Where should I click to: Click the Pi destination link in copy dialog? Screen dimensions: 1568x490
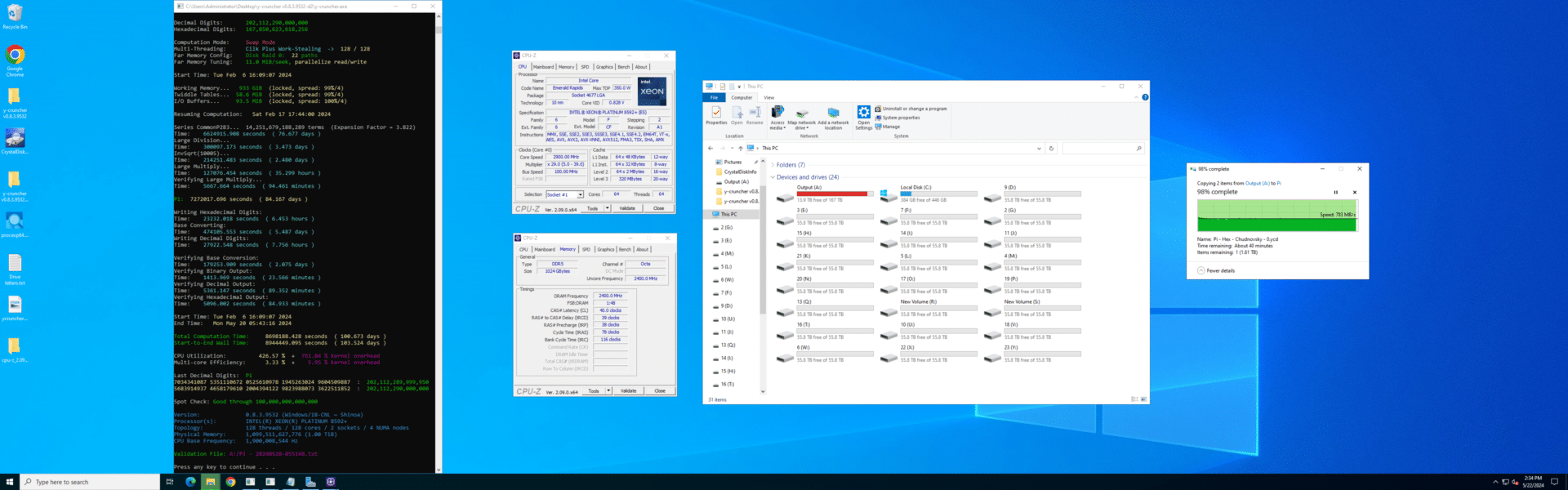[1278, 183]
